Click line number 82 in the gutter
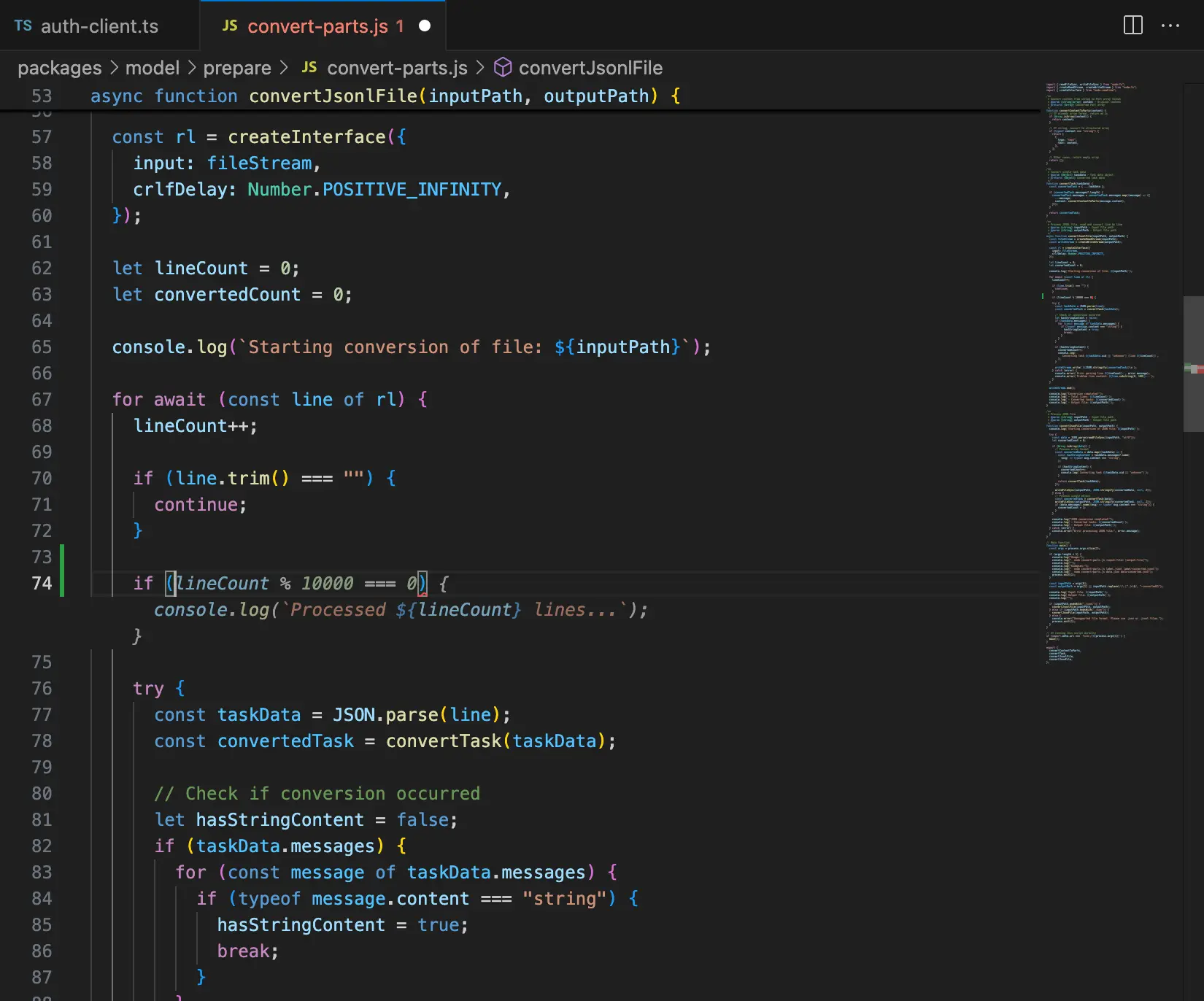1204x1001 pixels. (x=42, y=846)
